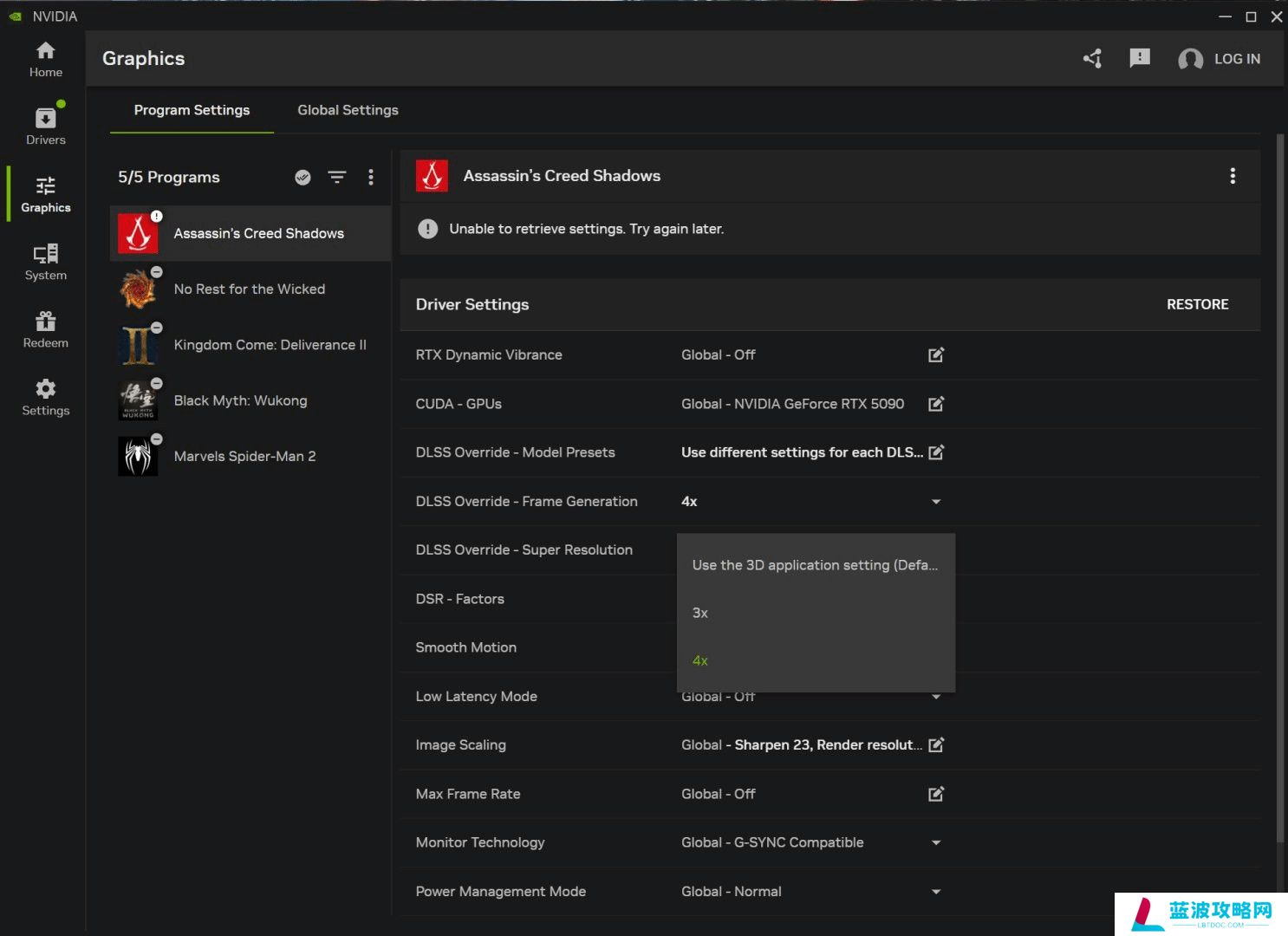Click the Driver Settings heading

(x=472, y=304)
